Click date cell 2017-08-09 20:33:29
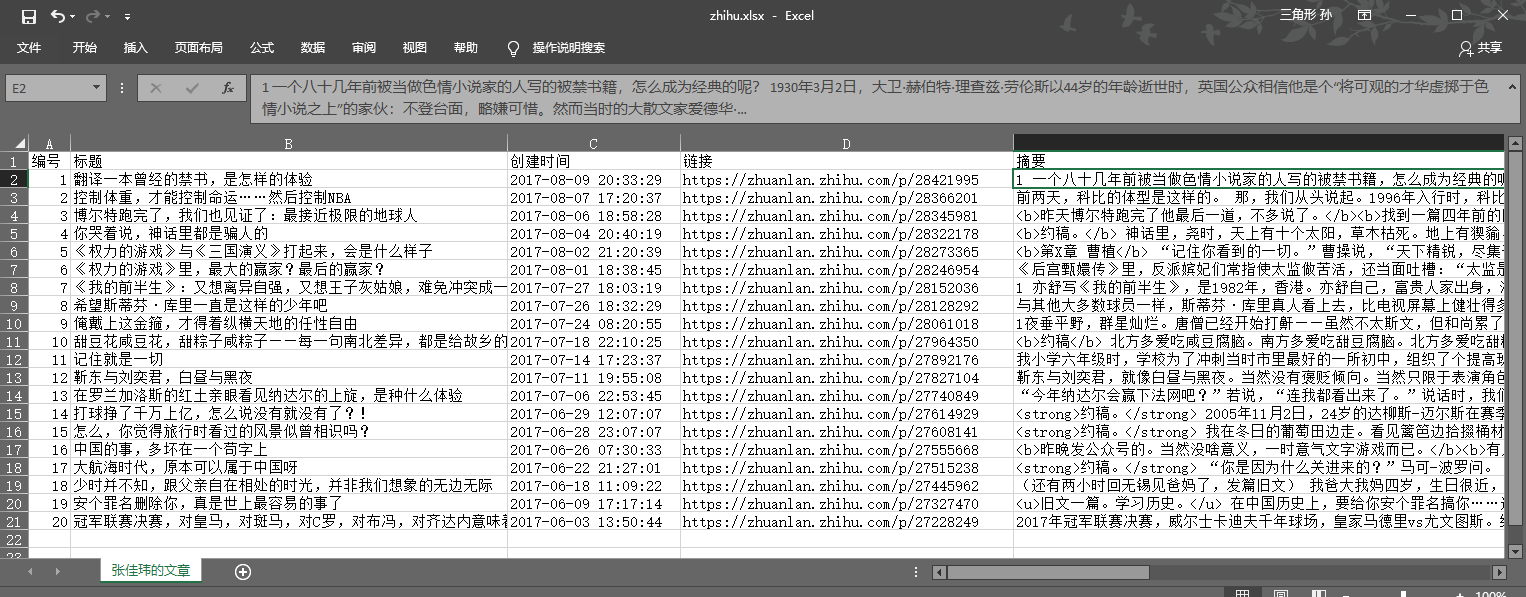 (x=594, y=180)
